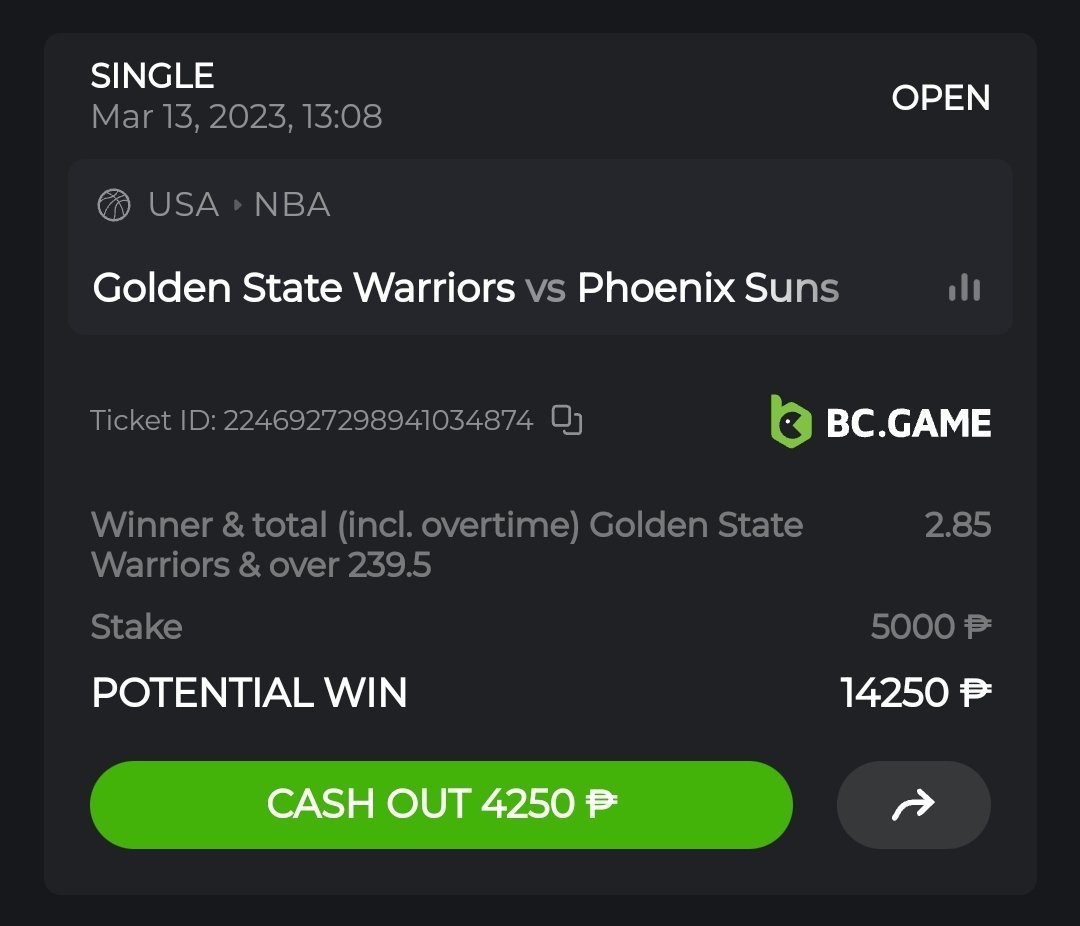Click the basketball sport icon

[x=114, y=206]
